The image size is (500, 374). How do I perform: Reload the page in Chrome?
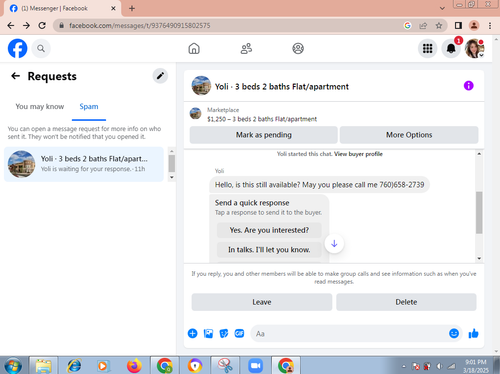tap(42, 25)
